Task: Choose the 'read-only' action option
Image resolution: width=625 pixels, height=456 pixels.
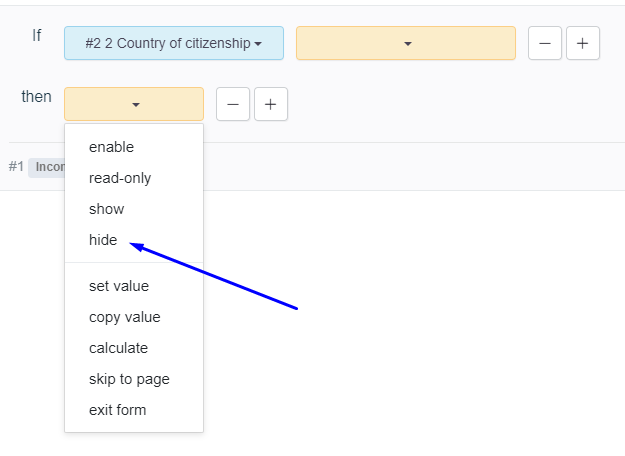Action: pos(120,178)
